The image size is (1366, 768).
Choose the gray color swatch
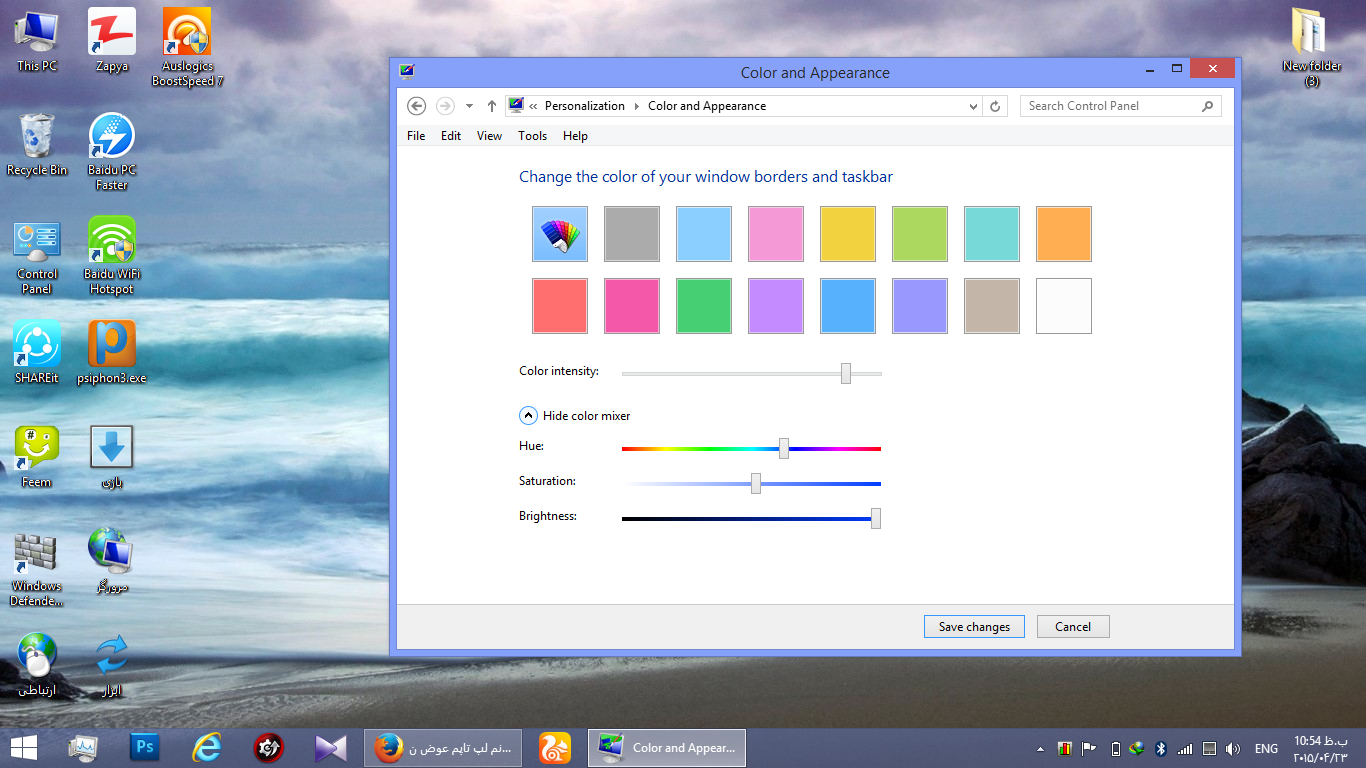632,234
